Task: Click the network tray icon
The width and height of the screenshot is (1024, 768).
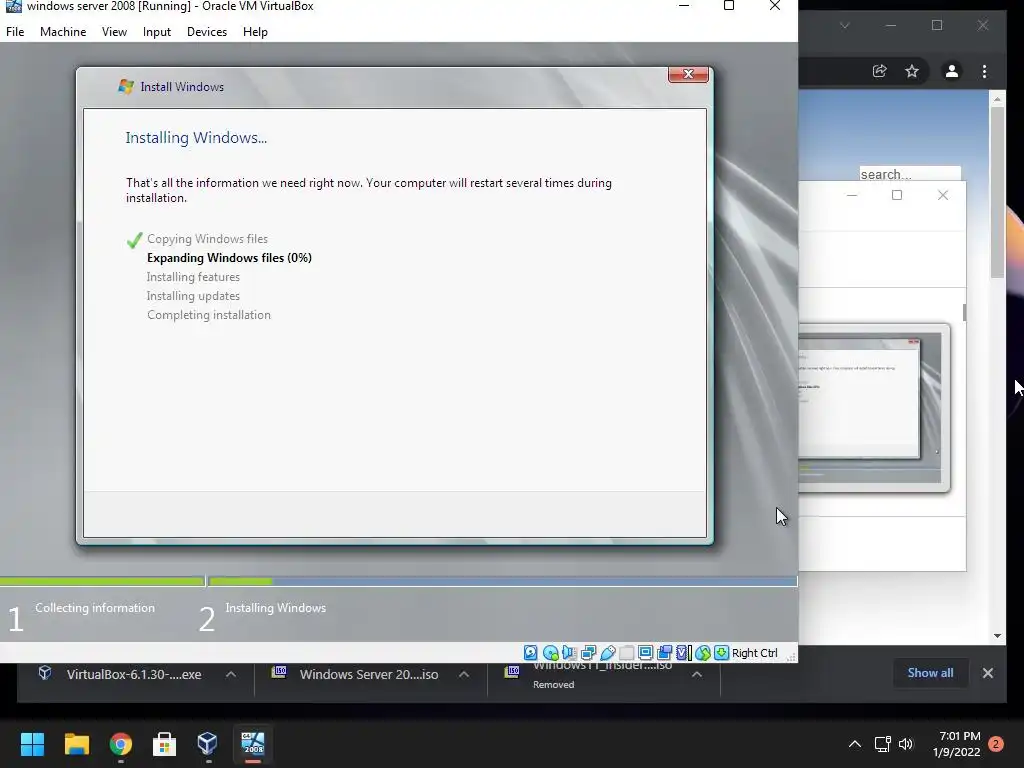Action: point(882,744)
